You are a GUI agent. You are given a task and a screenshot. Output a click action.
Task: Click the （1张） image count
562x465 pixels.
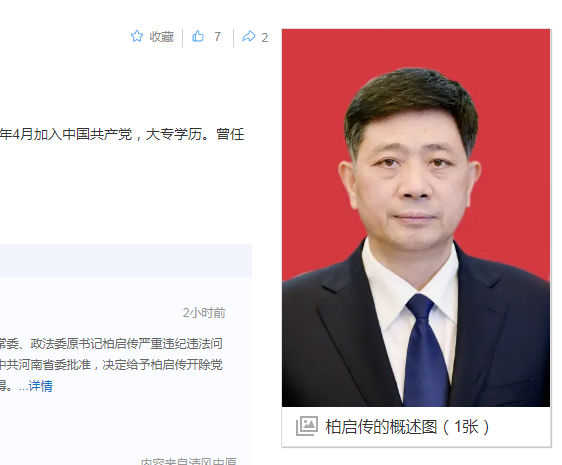[466, 427]
